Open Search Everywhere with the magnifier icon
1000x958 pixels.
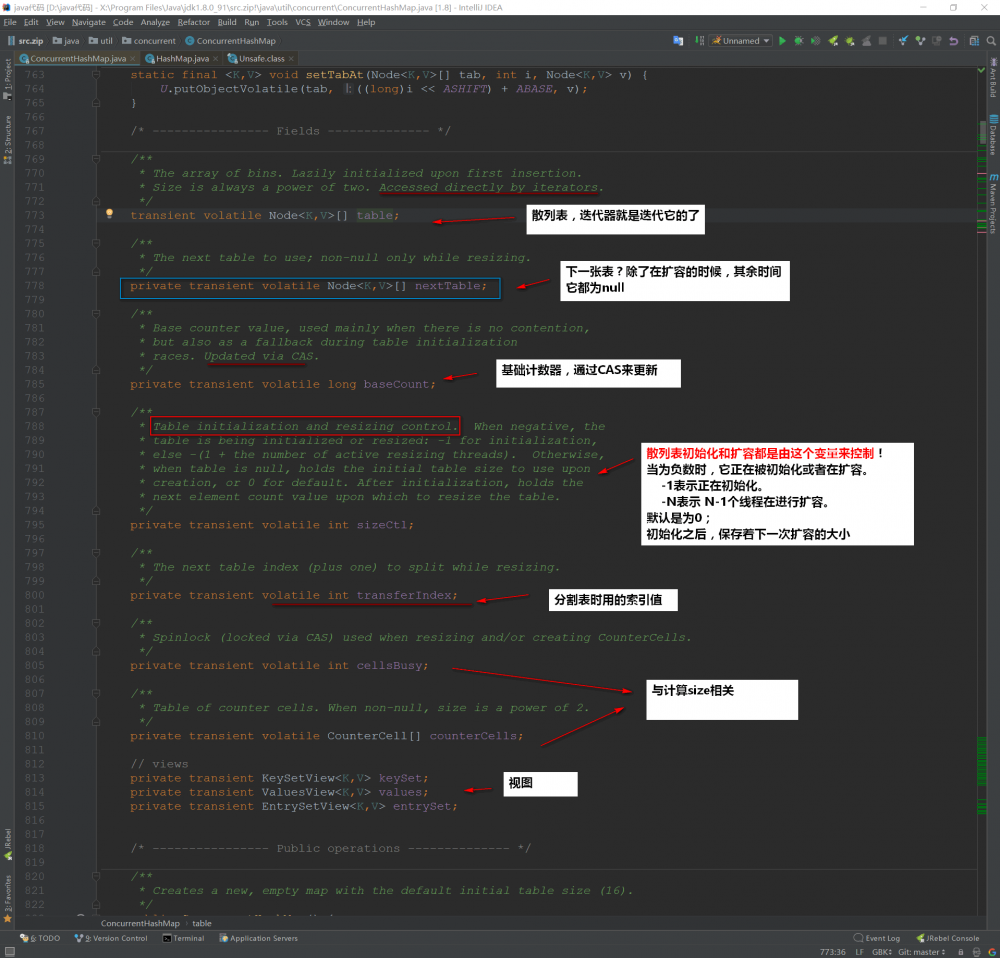click(x=992, y=41)
